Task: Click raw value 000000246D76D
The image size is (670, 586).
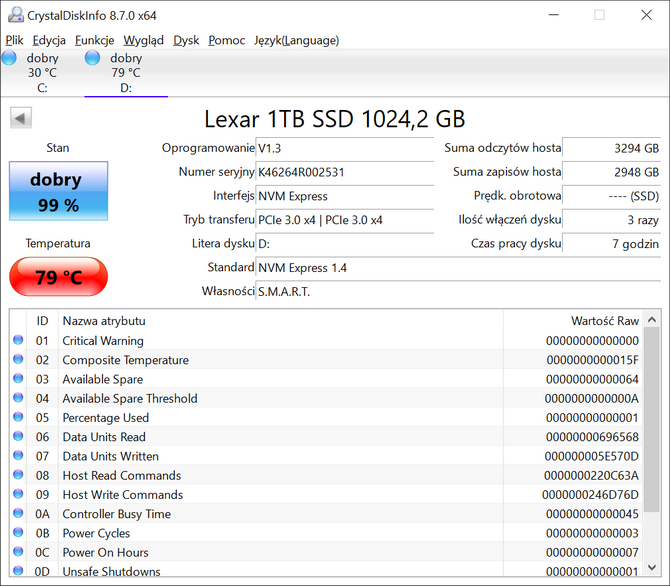Action: point(591,495)
